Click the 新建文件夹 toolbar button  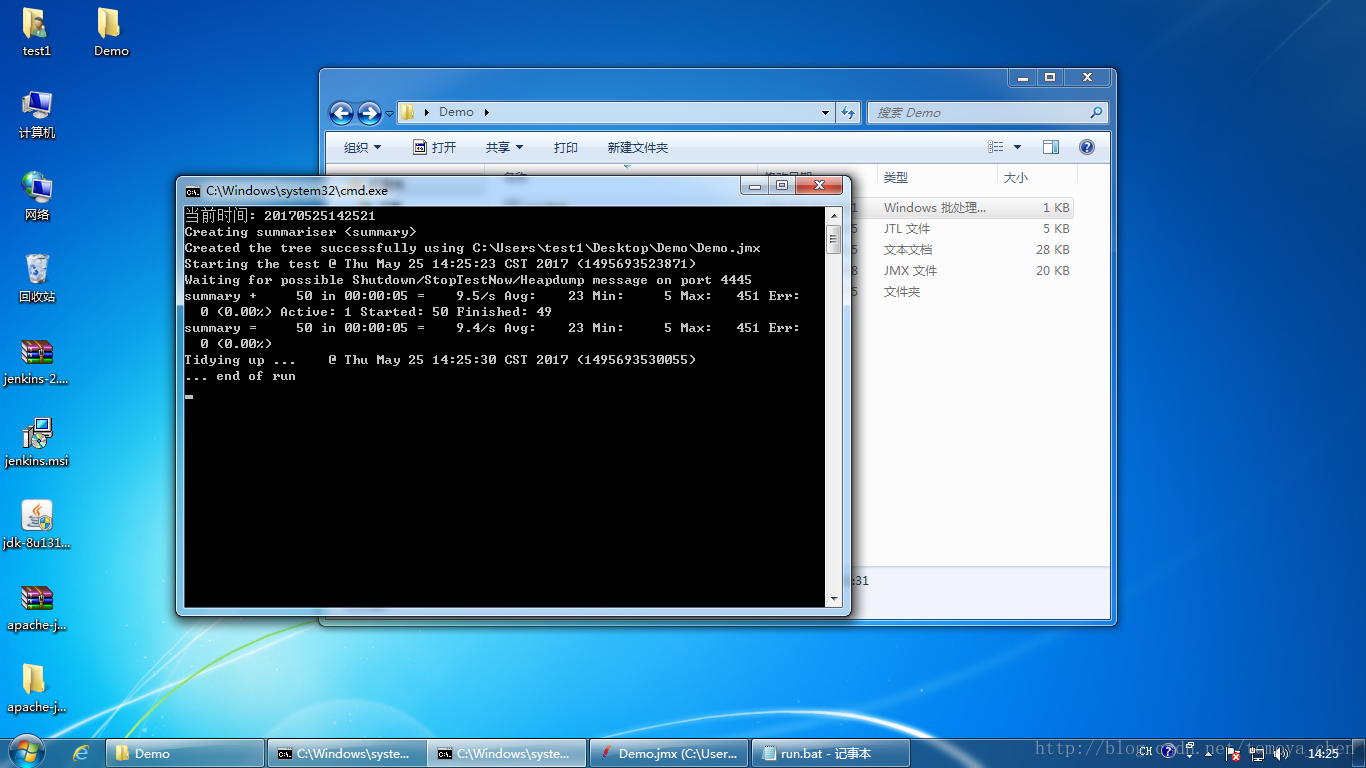click(x=637, y=147)
